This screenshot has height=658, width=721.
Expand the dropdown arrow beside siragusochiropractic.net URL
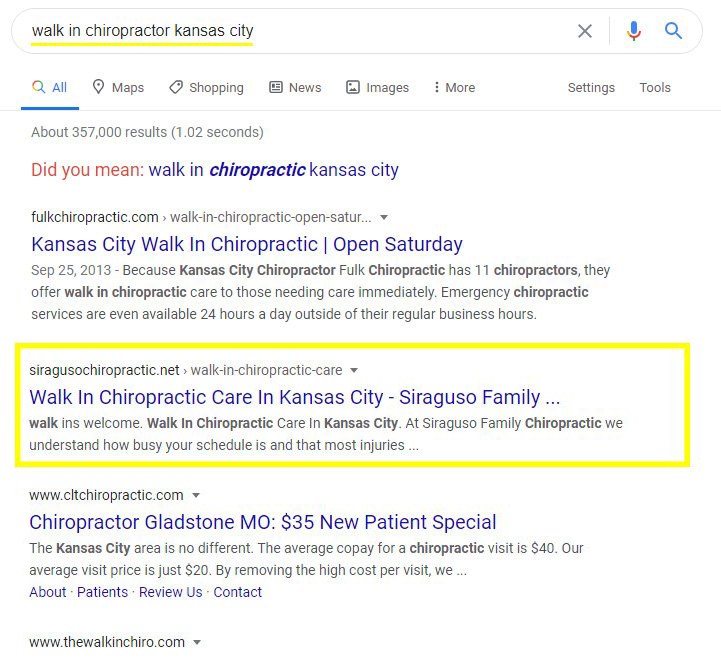tap(354, 370)
